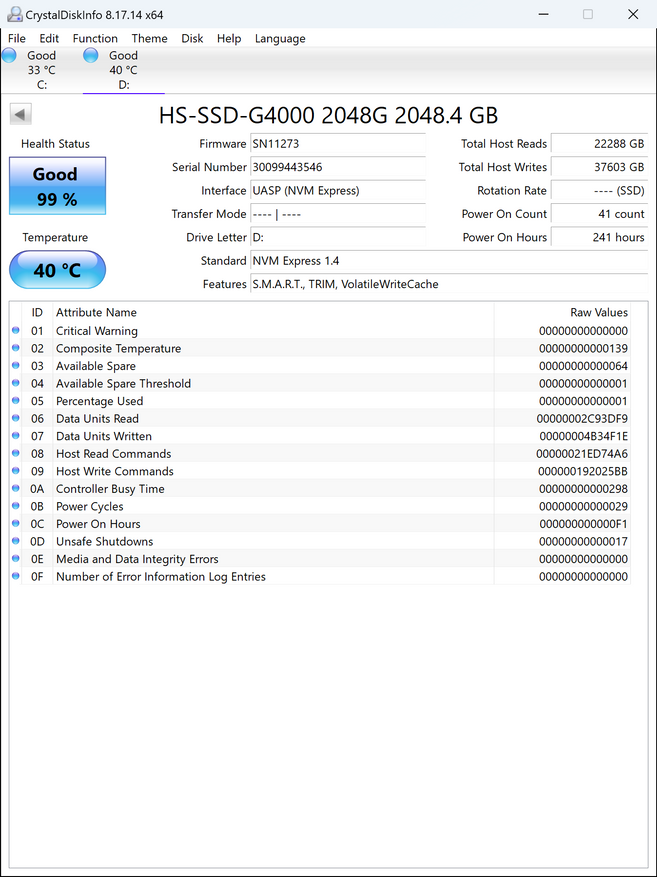Image resolution: width=657 pixels, height=877 pixels.
Task: Click the Percentage Used status orb
Action: (x=16, y=400)
